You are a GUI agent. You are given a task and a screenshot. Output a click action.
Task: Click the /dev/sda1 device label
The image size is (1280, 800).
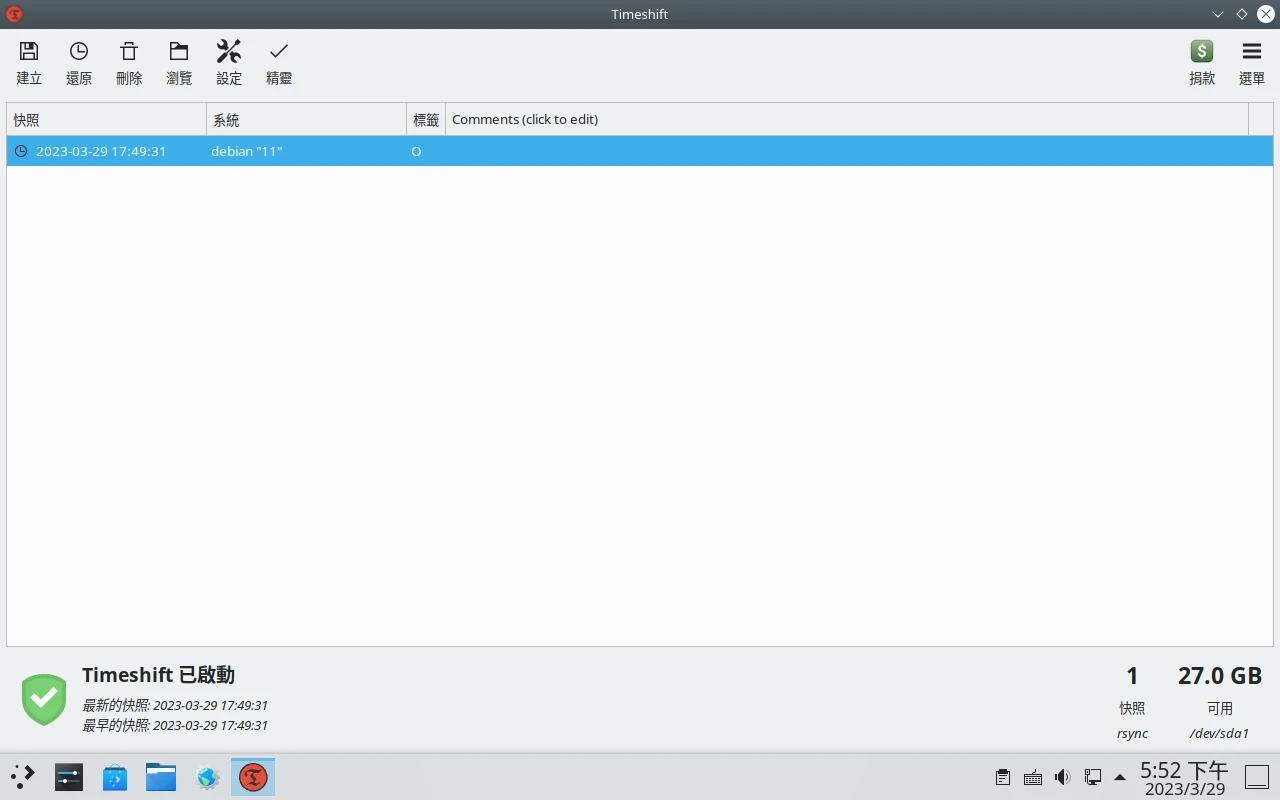tap(1220, 733)
